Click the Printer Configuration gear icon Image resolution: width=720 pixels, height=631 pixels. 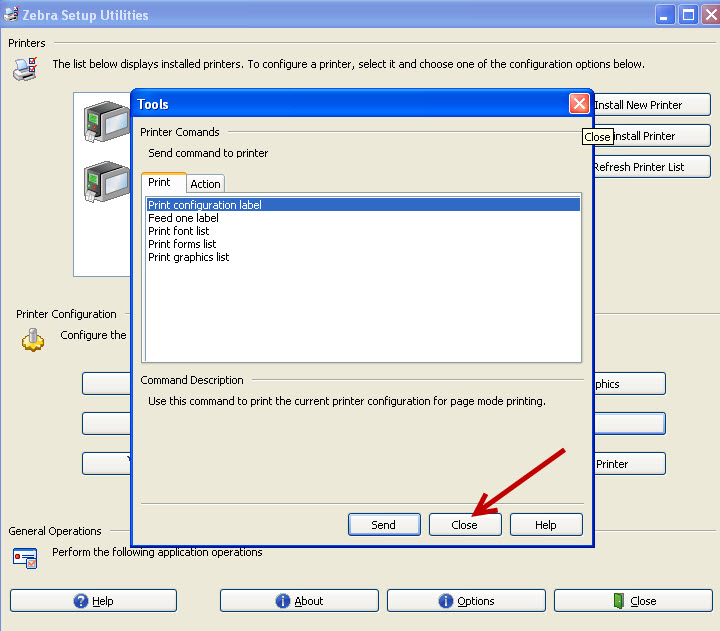pyautogui.click(x=33, y=340)
